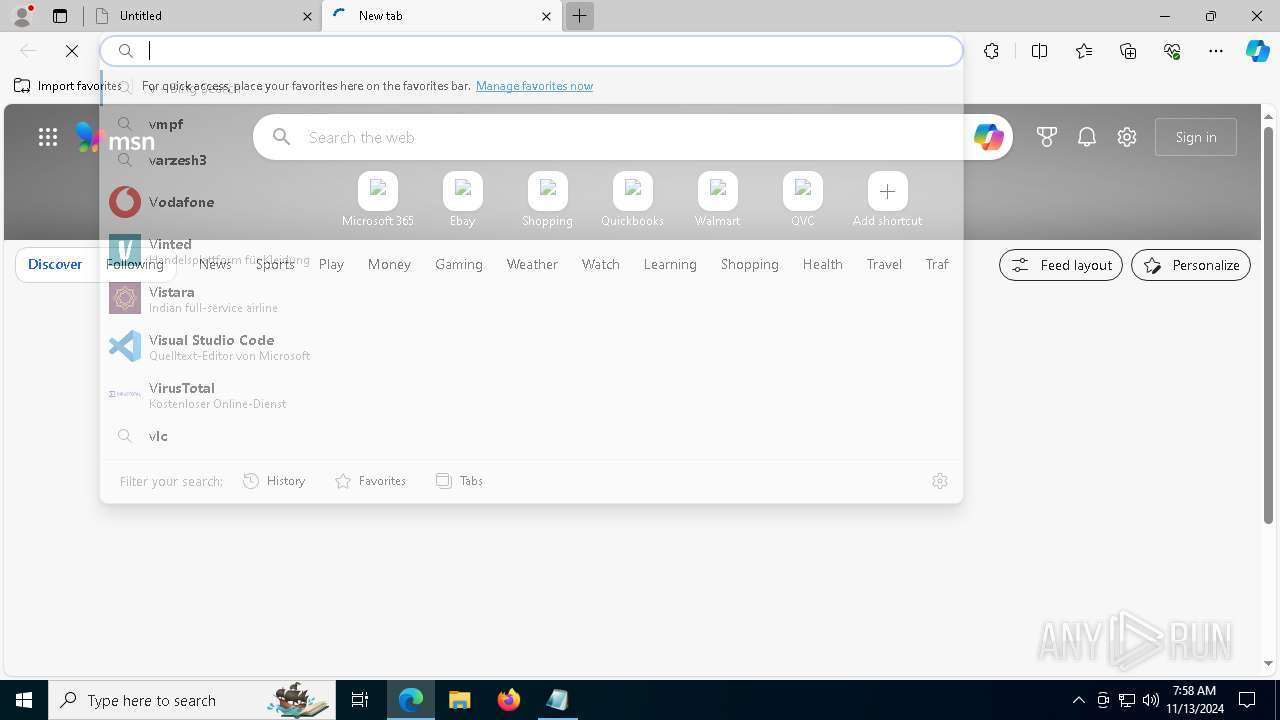Select the Discover feed tab
The height and width of the screenshot is (720, 1280).
pos(55,265)
